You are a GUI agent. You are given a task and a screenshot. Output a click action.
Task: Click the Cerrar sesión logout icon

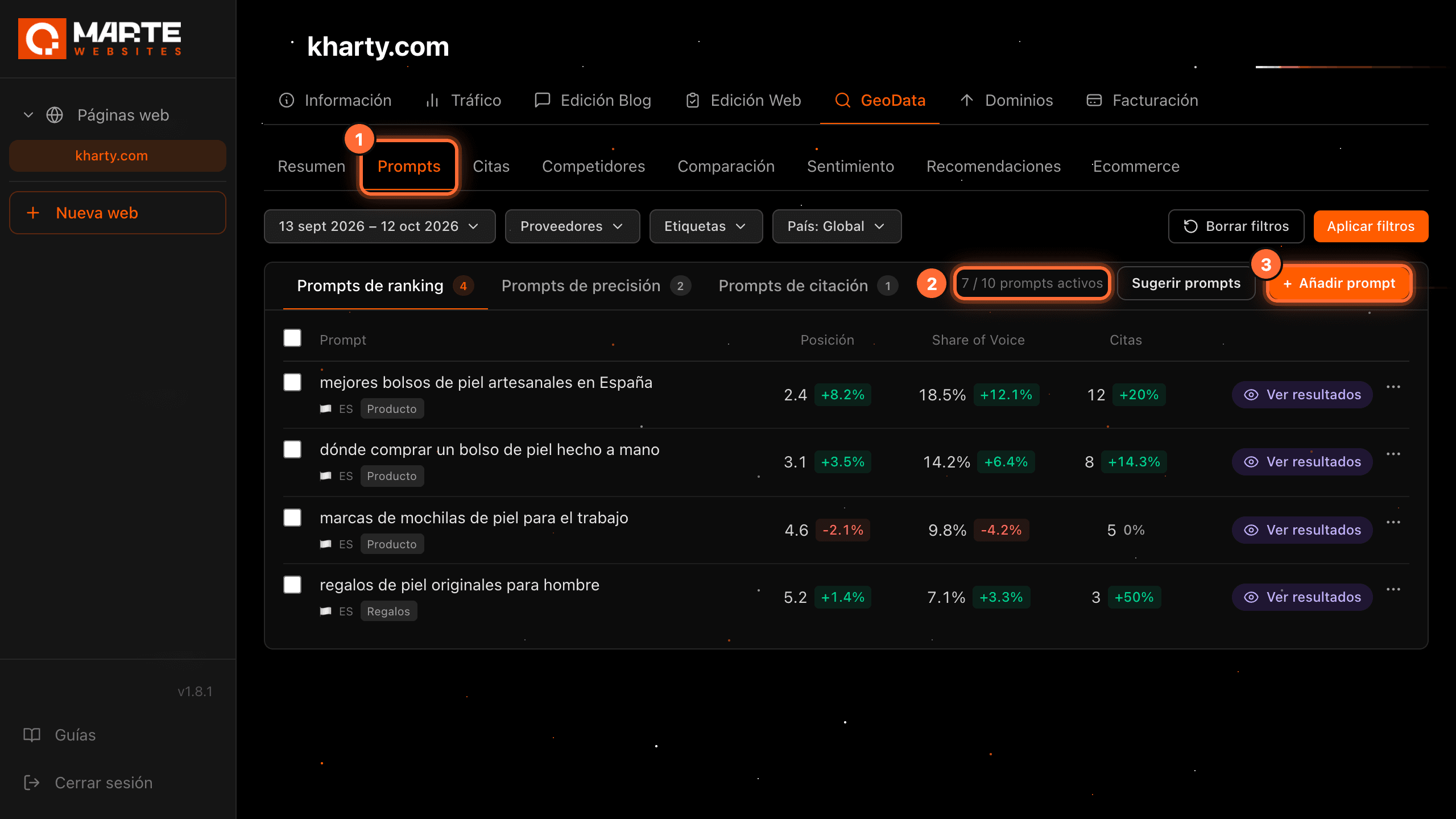pos(32,783)
